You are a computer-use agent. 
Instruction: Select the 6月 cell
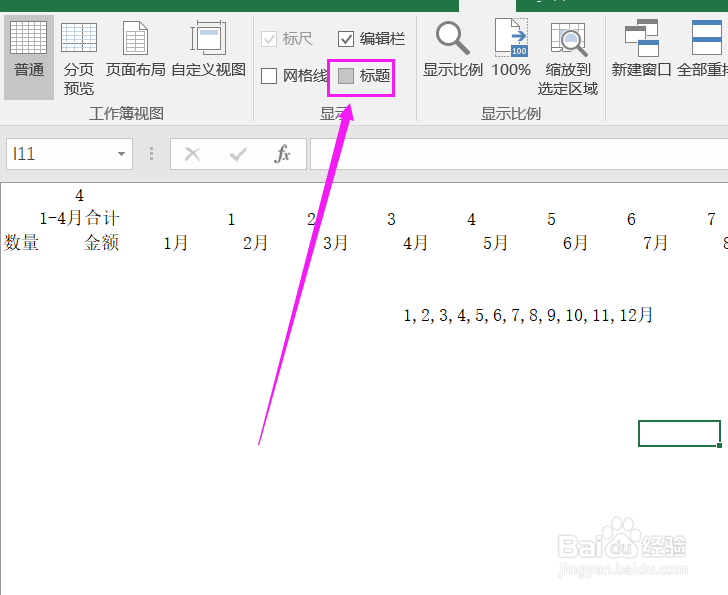click(x=575, y=243)
